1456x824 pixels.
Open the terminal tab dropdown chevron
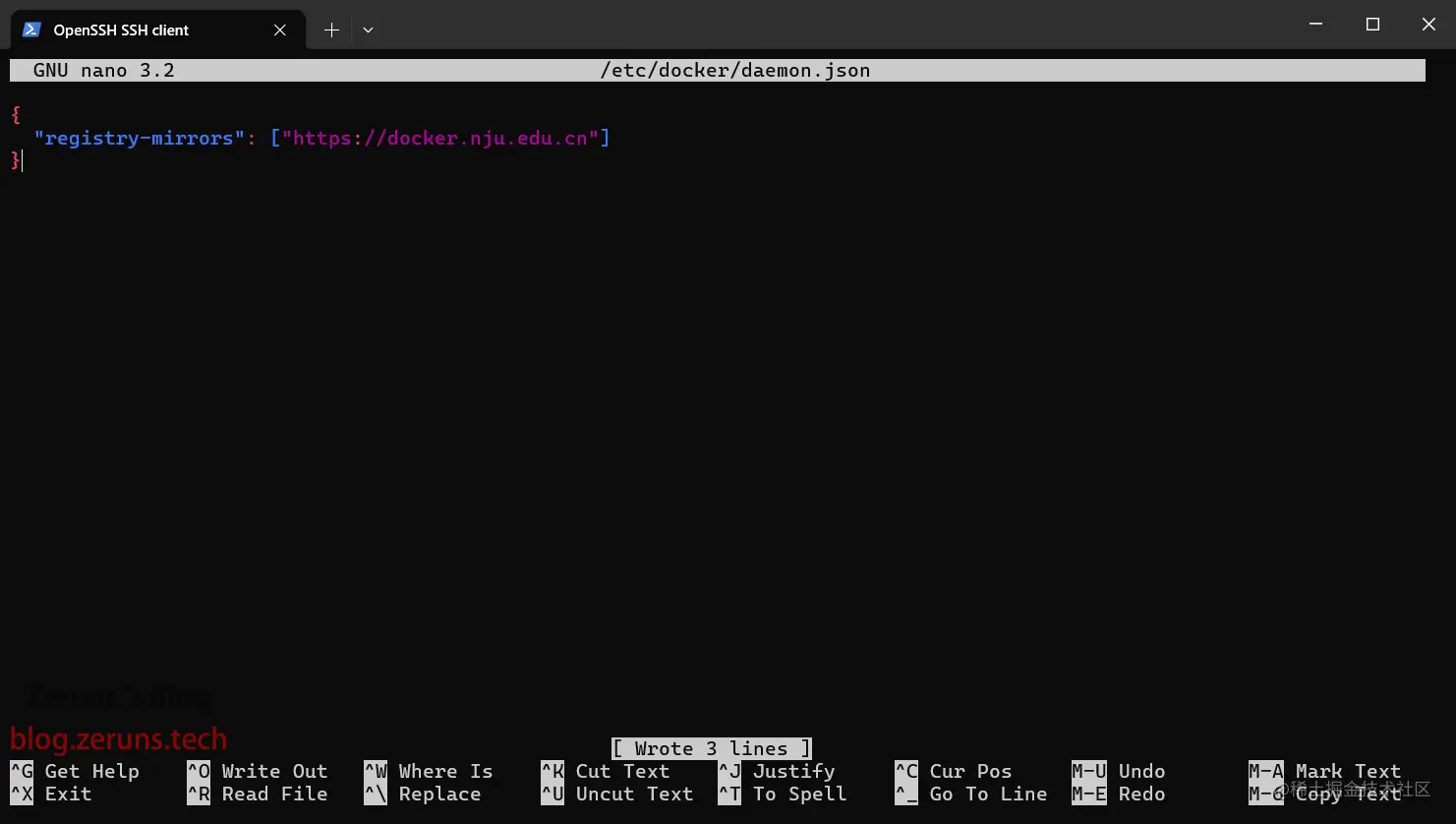(x=368, y=29)
